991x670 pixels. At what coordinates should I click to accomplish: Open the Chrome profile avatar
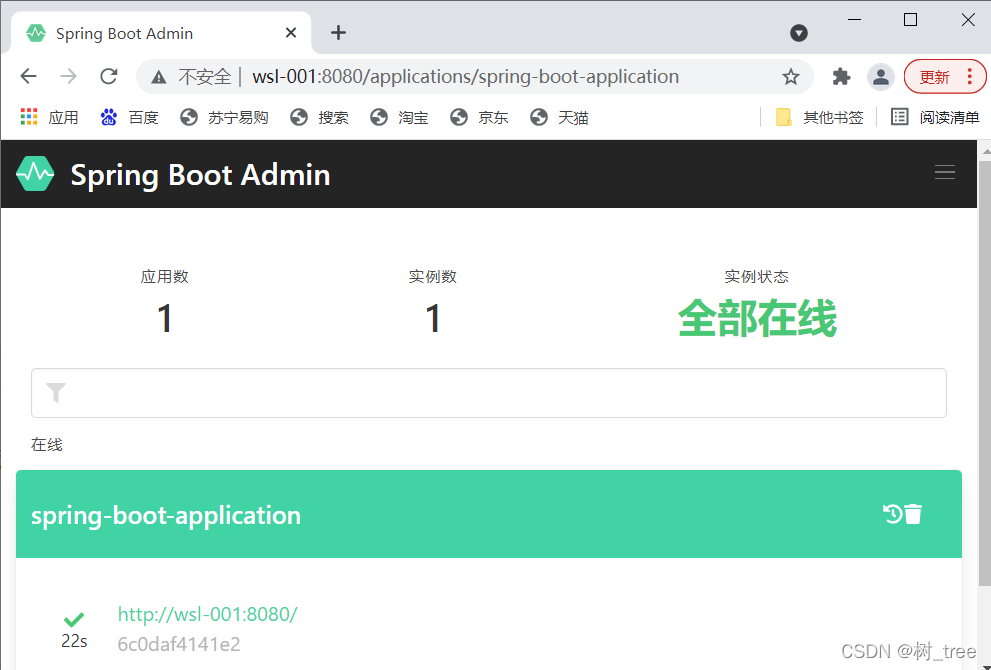click(x=880, y=77)
